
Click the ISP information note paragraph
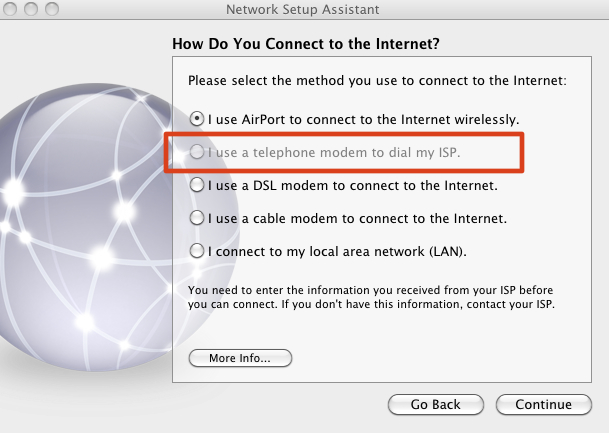pos(371,297)
